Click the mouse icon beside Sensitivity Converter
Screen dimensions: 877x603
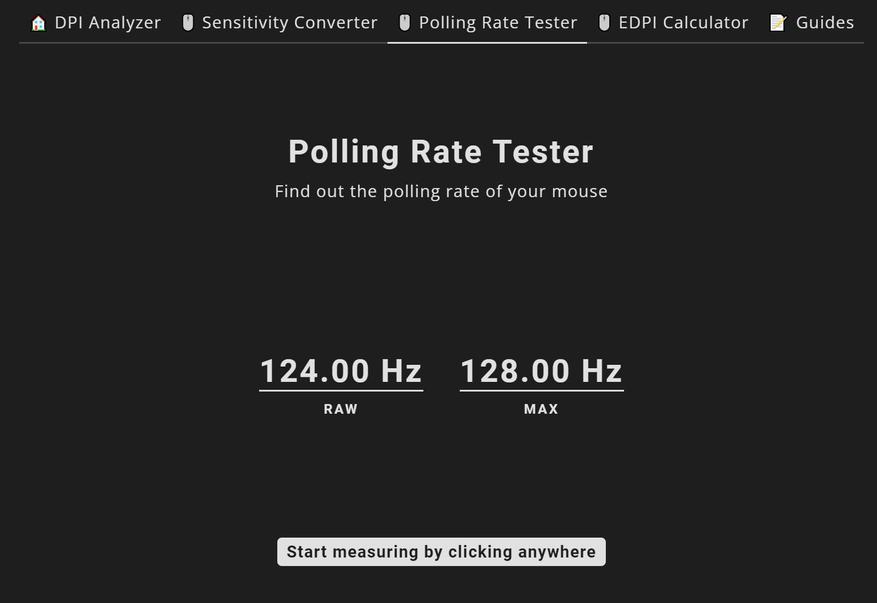coord(188,23)
